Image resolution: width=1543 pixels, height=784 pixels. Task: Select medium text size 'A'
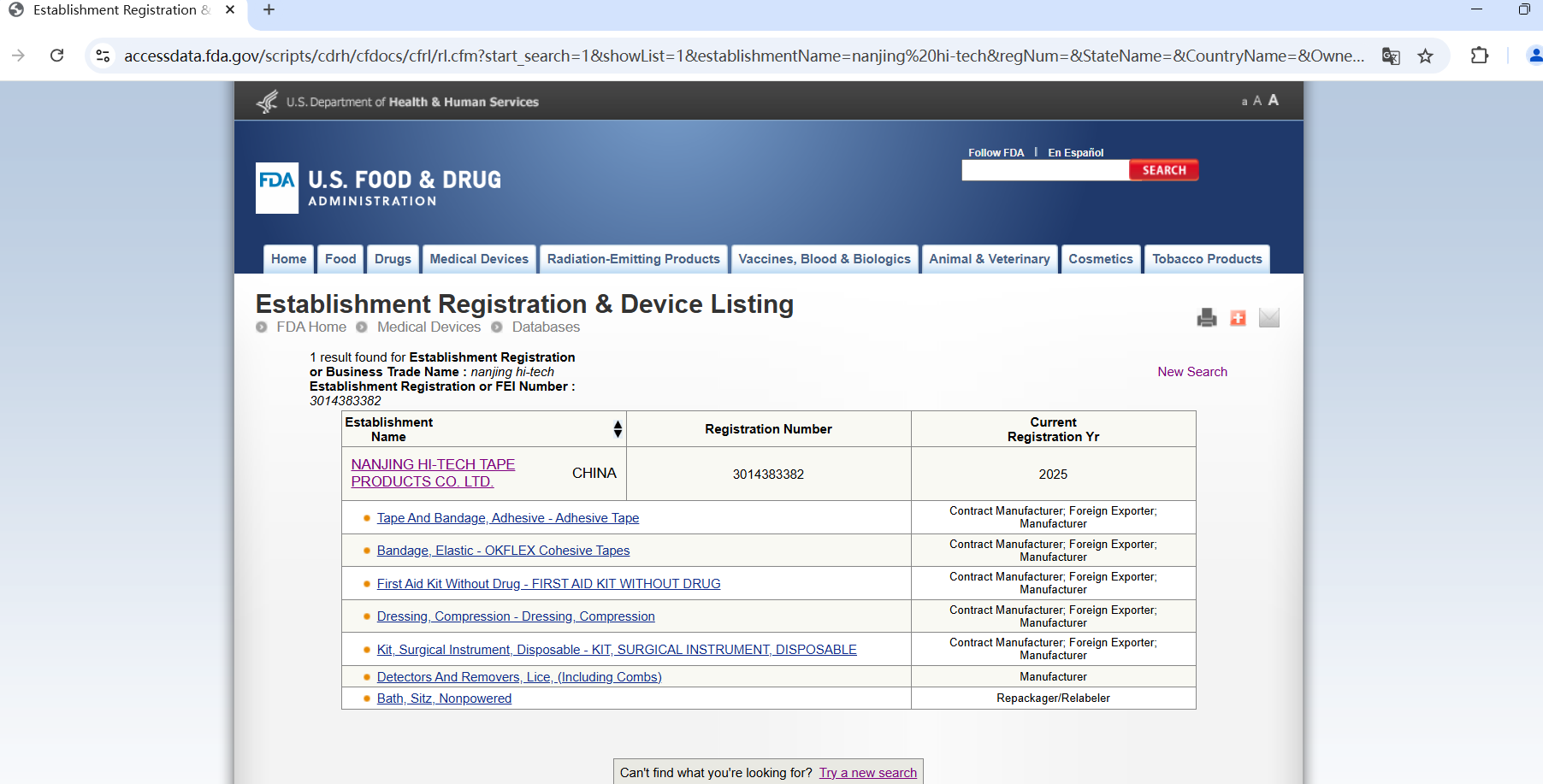point(1257,101)
